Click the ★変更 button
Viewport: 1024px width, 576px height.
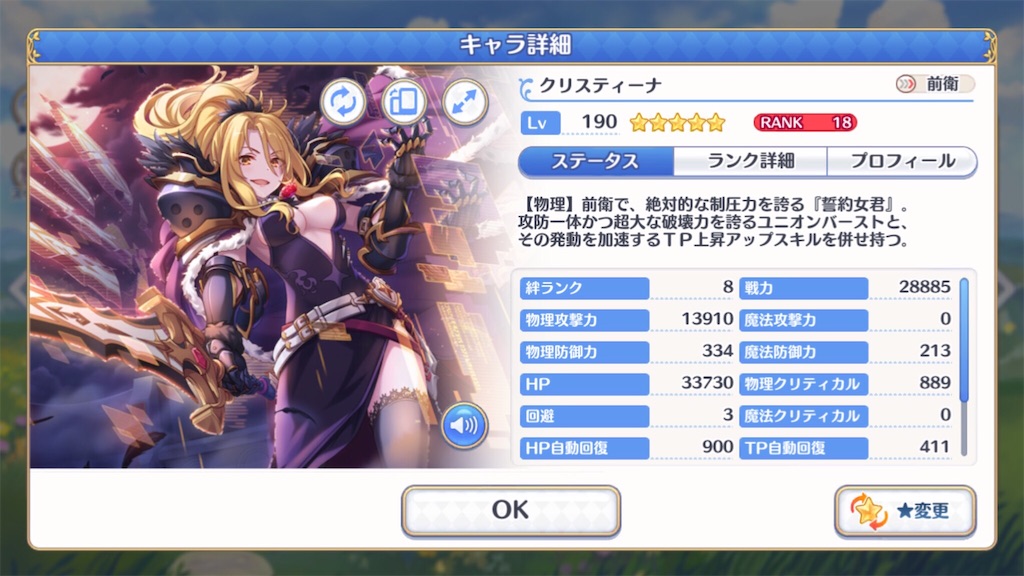905,511
